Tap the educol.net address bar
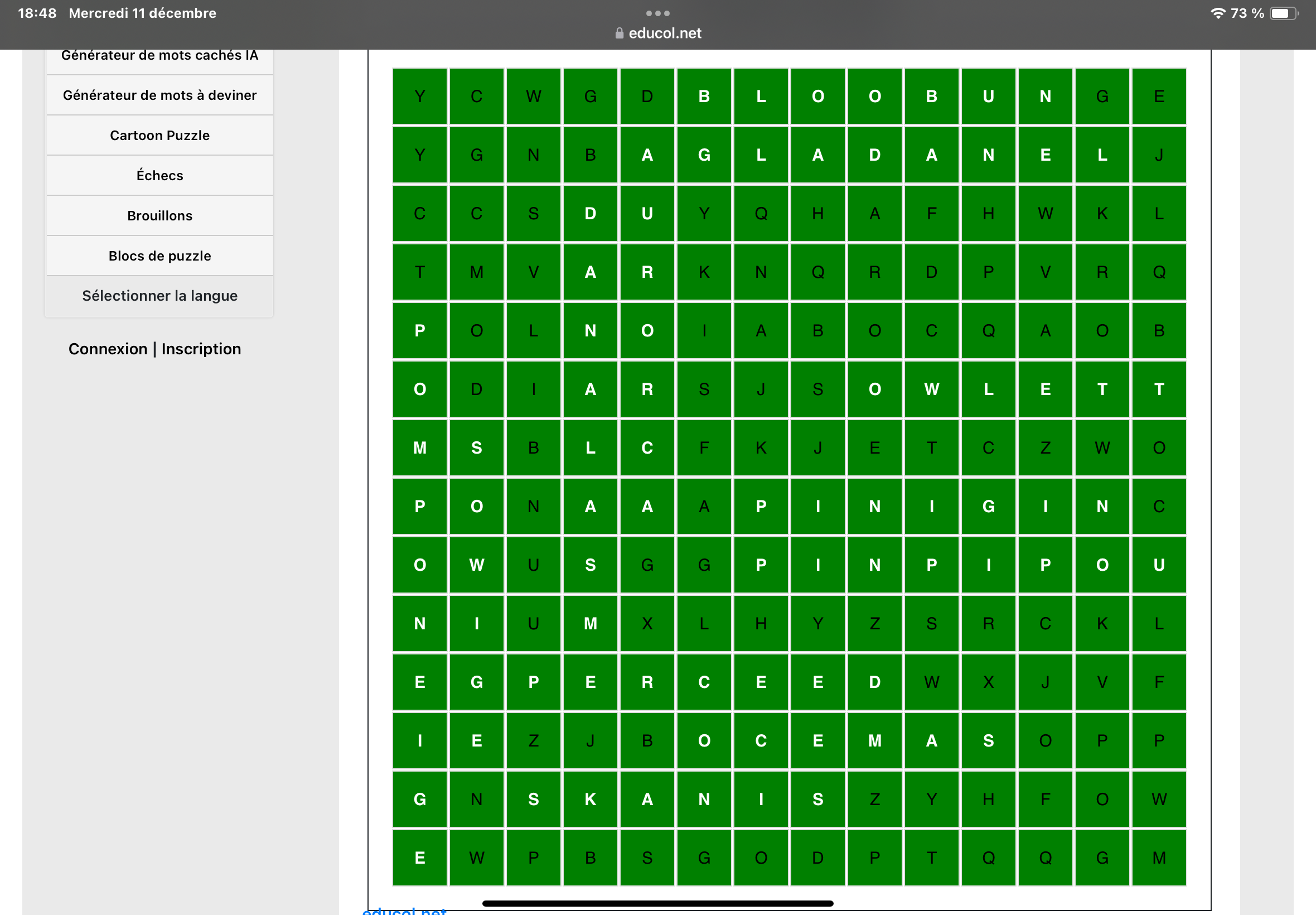 (665, 33)
